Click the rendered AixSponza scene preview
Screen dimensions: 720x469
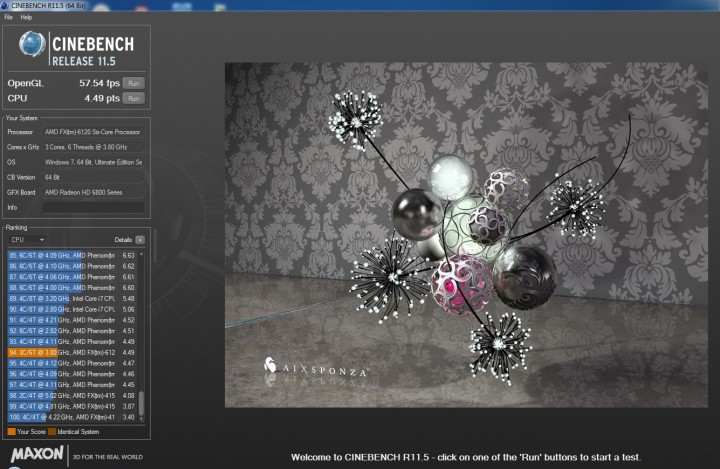466,235
